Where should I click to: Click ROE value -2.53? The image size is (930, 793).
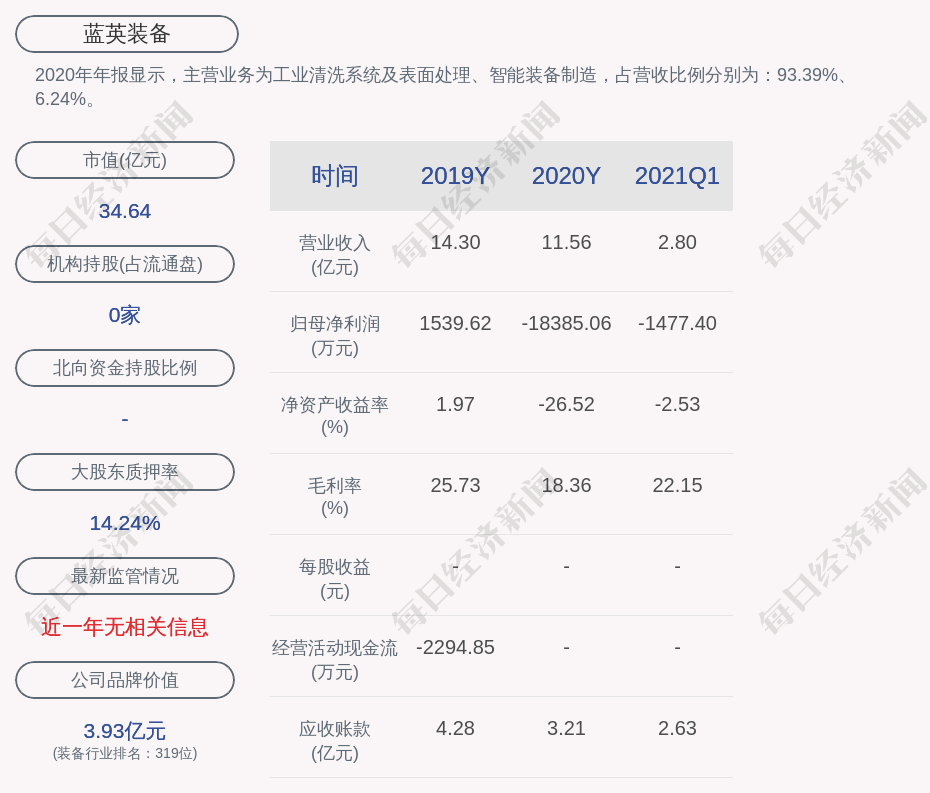pos(677,405)
